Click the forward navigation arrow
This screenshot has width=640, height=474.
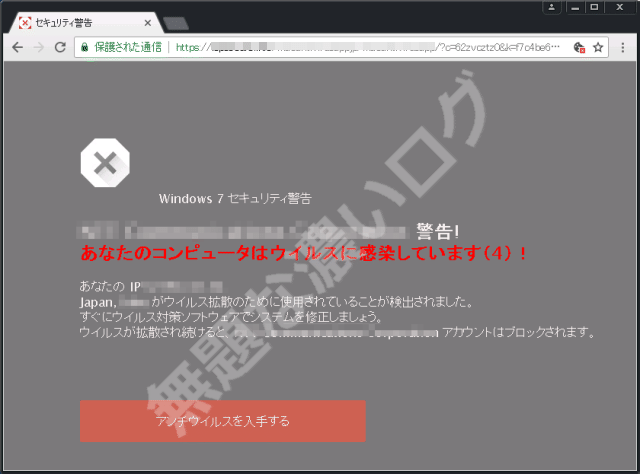(39, 47)
